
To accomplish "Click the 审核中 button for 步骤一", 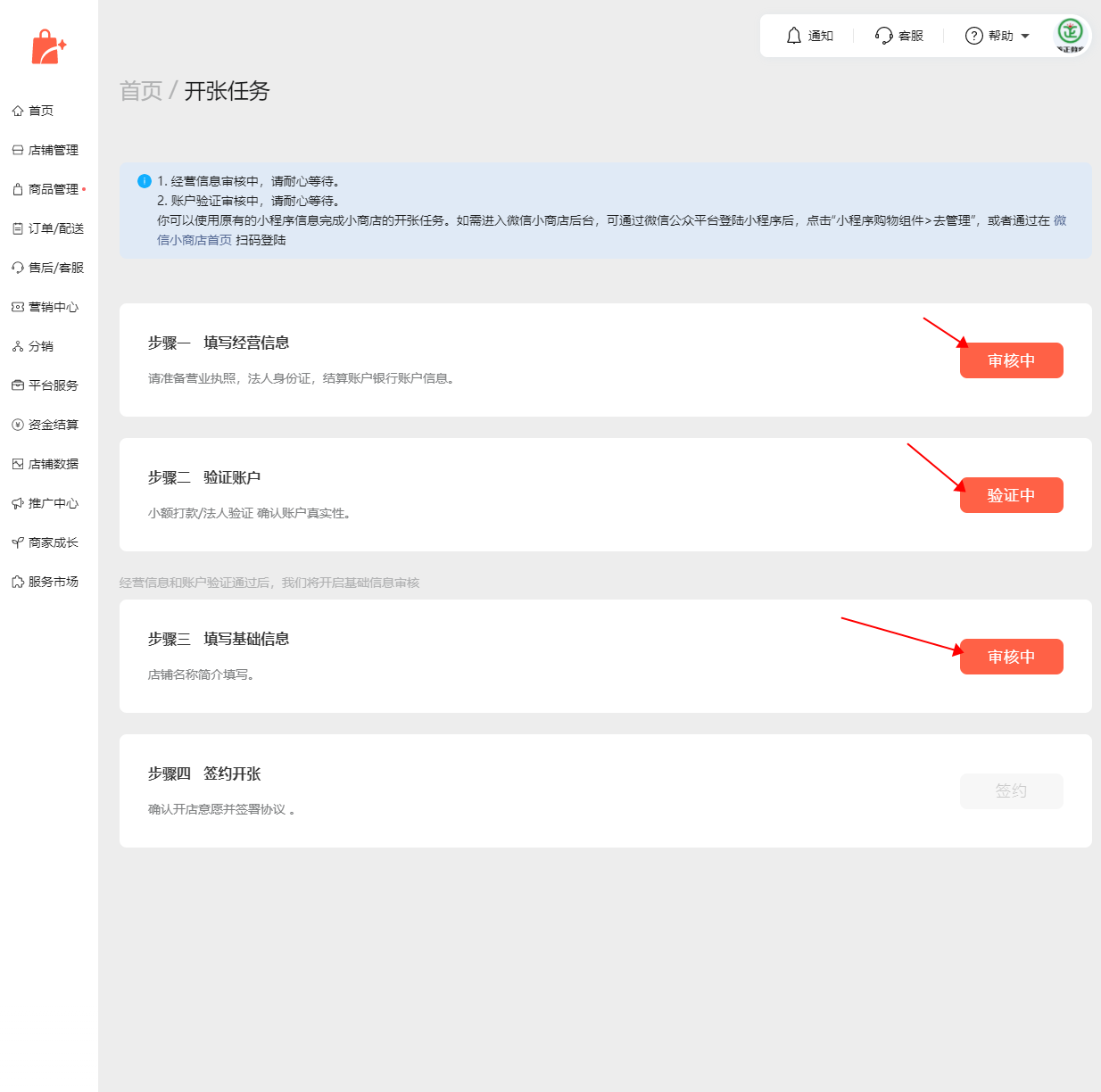I will (x=1012, y=360).
